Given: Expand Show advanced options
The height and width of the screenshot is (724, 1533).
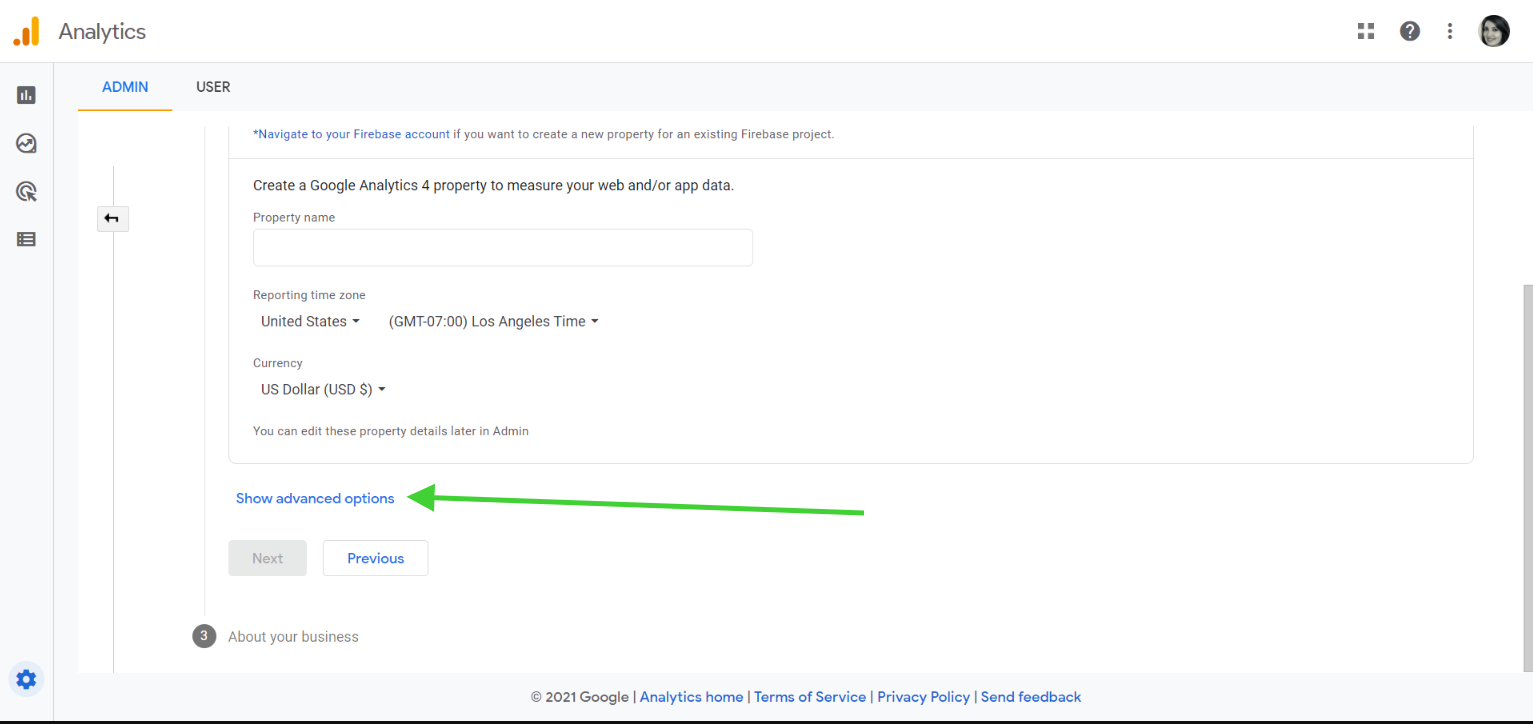Looking at the screenshot, I should tap(315, 498).
